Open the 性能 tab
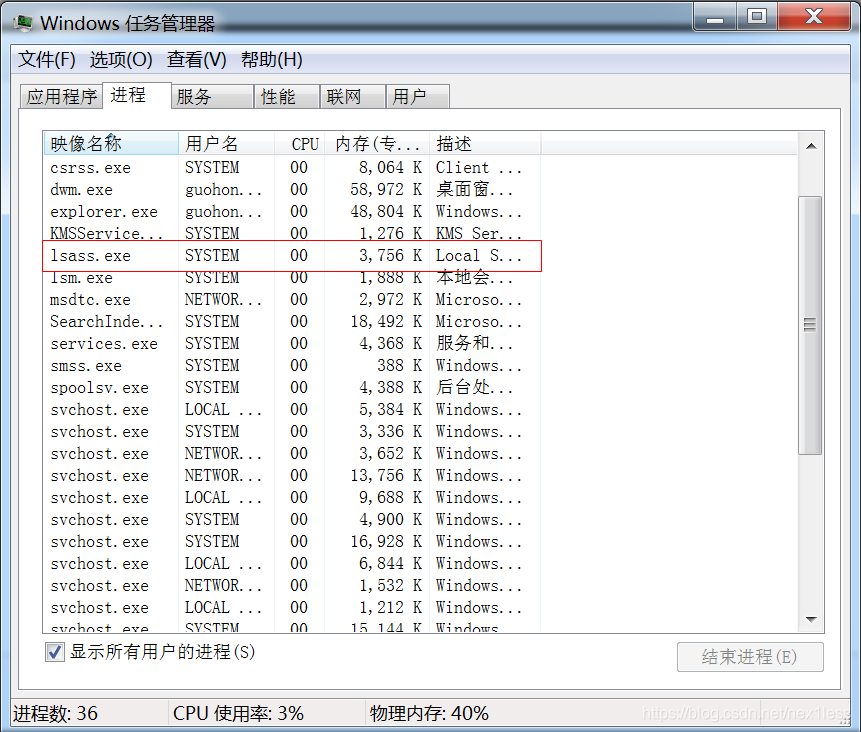Screen dimensions: 861x732 pyautogui.click(x=287, y=97)
